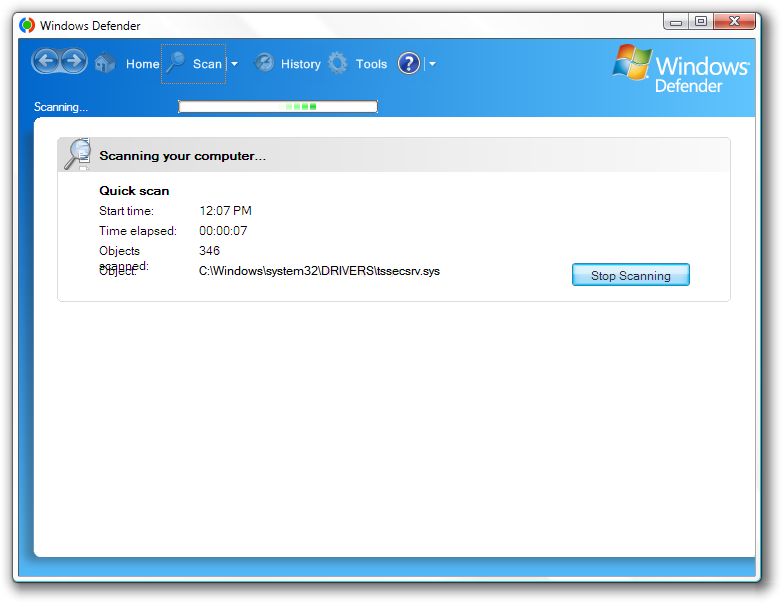Click the Windows Defender title bar icon

pos(27,25)
